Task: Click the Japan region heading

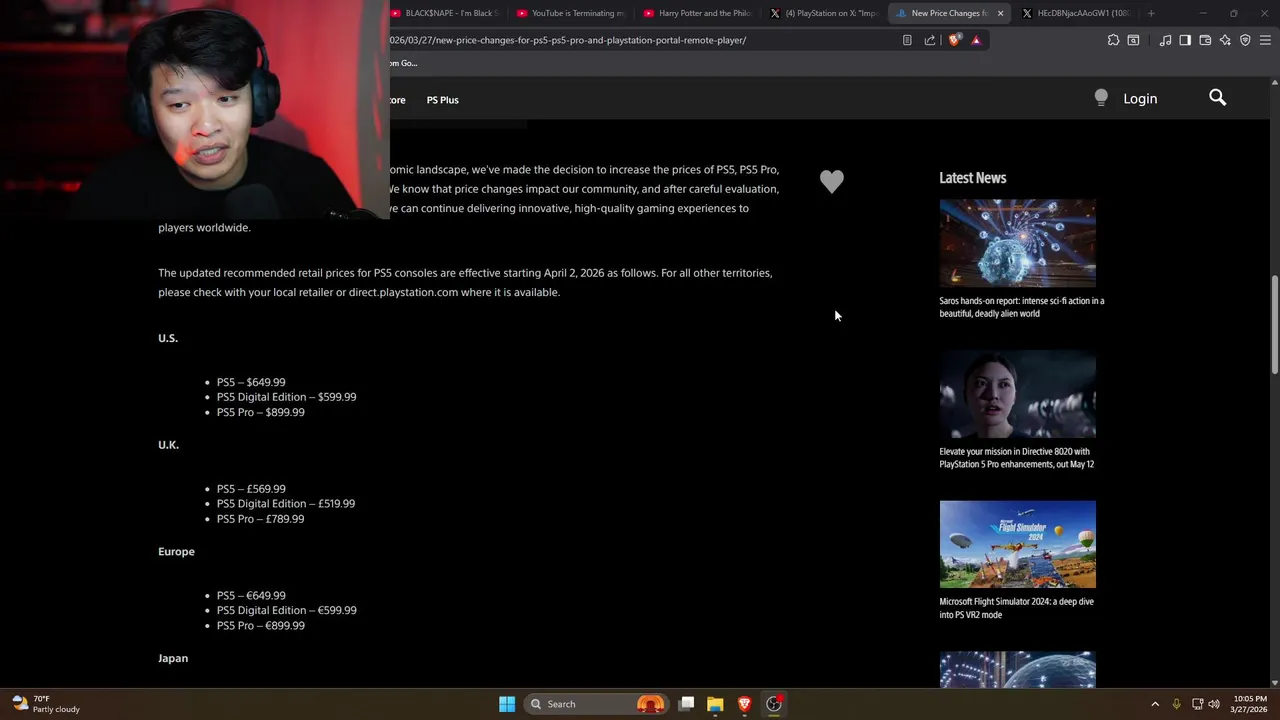Action: tap(173, 658)
